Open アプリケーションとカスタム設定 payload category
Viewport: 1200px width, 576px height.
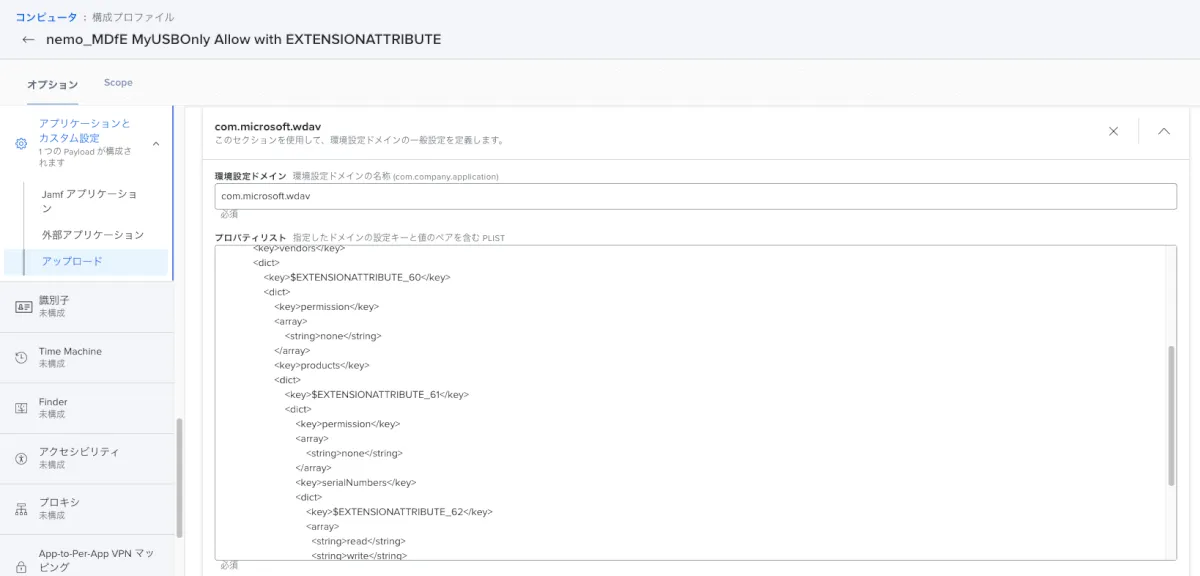[x=86, y=143]
